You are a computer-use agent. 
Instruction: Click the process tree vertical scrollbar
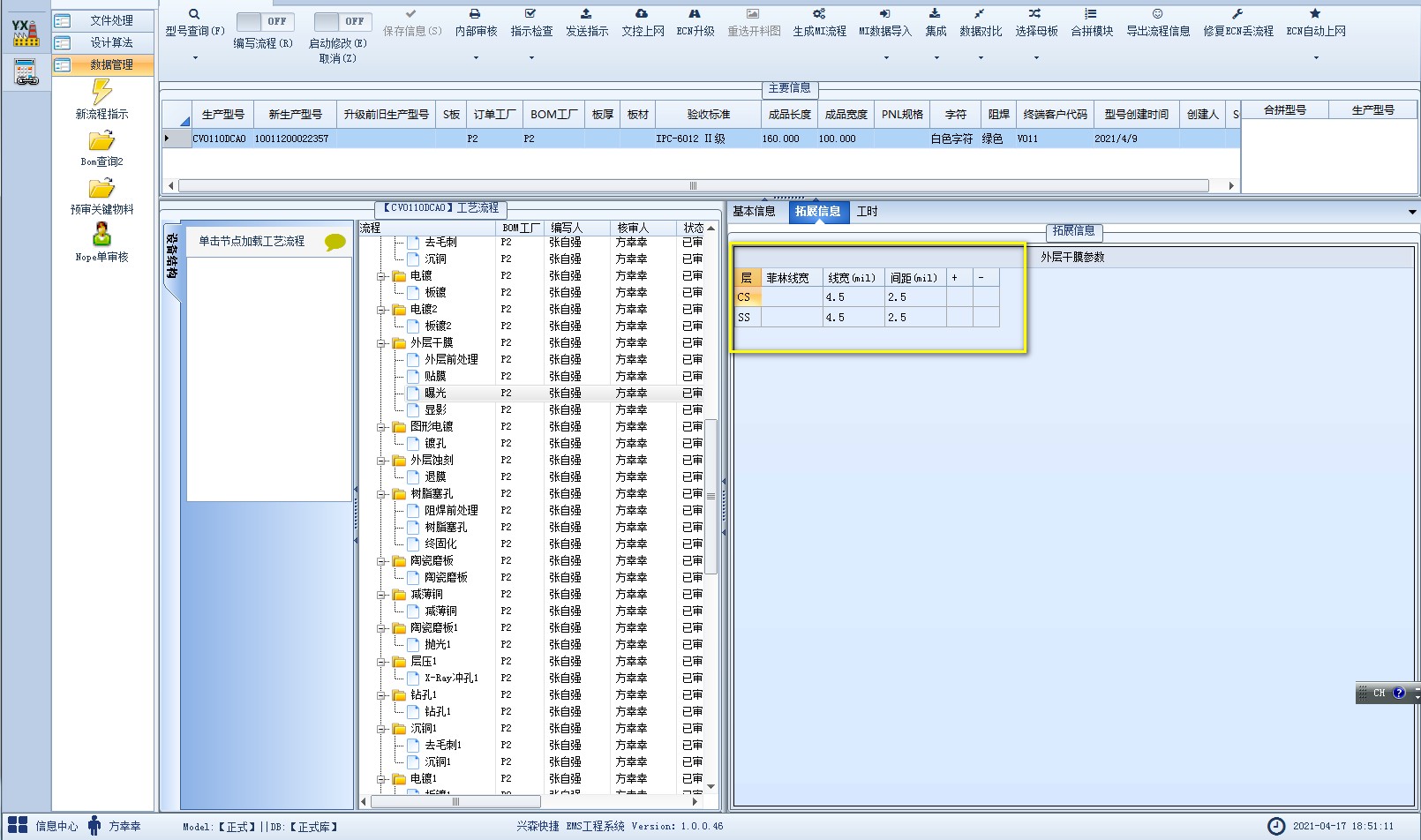coord(711,497)
